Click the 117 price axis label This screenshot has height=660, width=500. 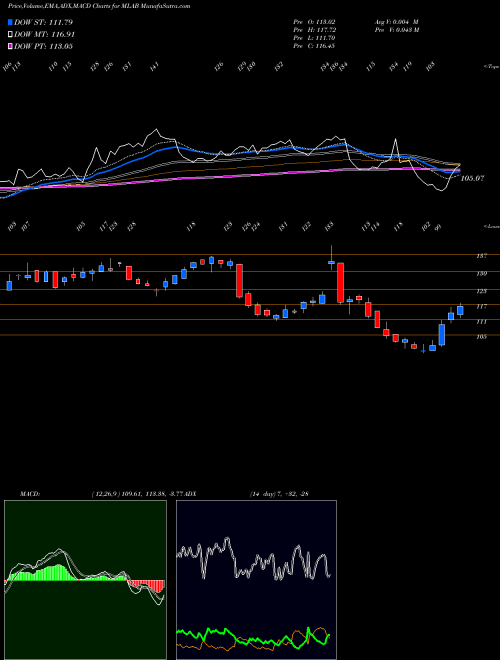pyautogui.click(x=481, y=306)
